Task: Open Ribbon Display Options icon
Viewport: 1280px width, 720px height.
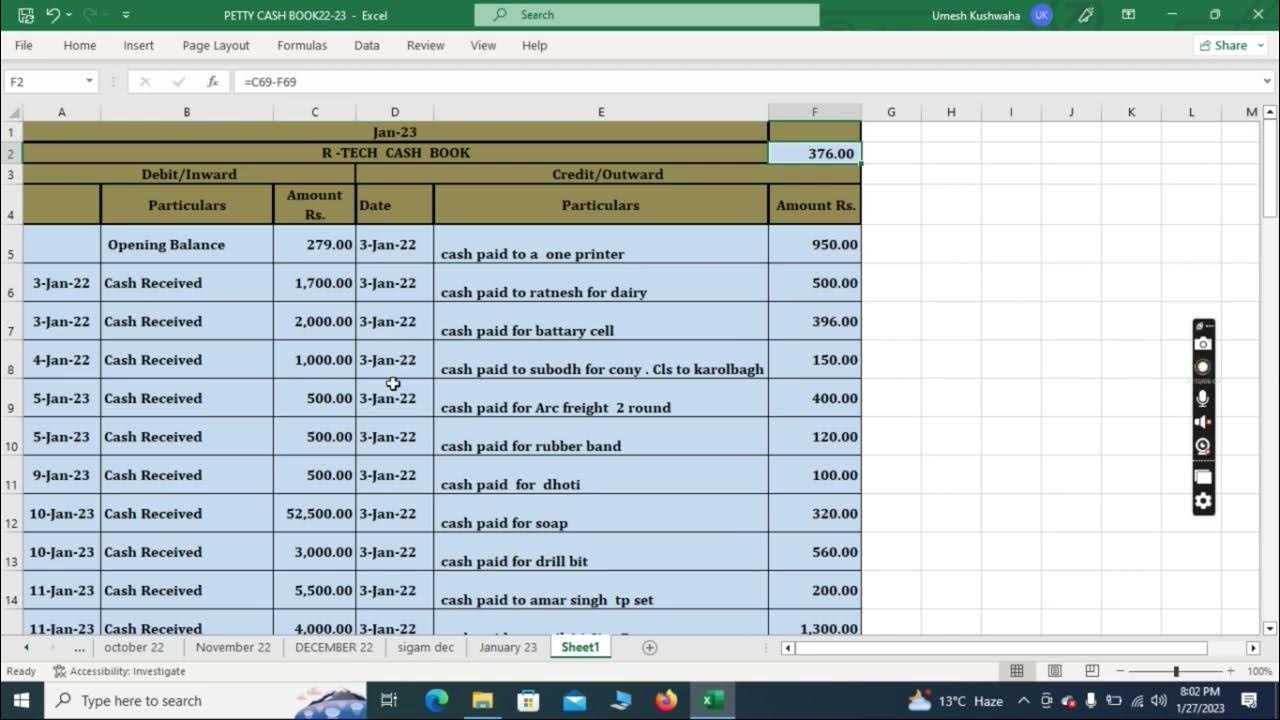Action: point(1128,15)
